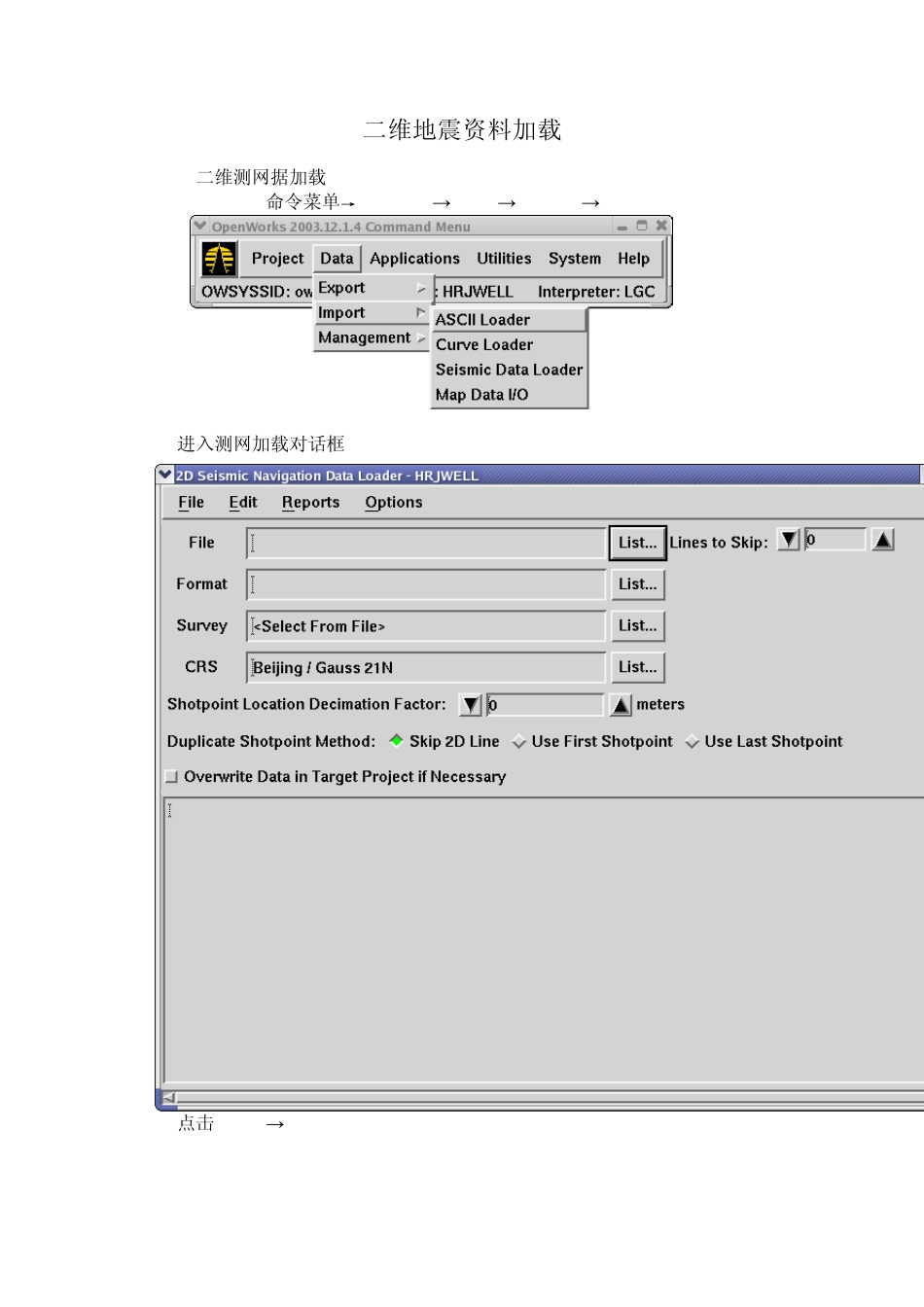Click the List button next to CRS
This screenshot has height=1307, width=924.
point(637,667)
